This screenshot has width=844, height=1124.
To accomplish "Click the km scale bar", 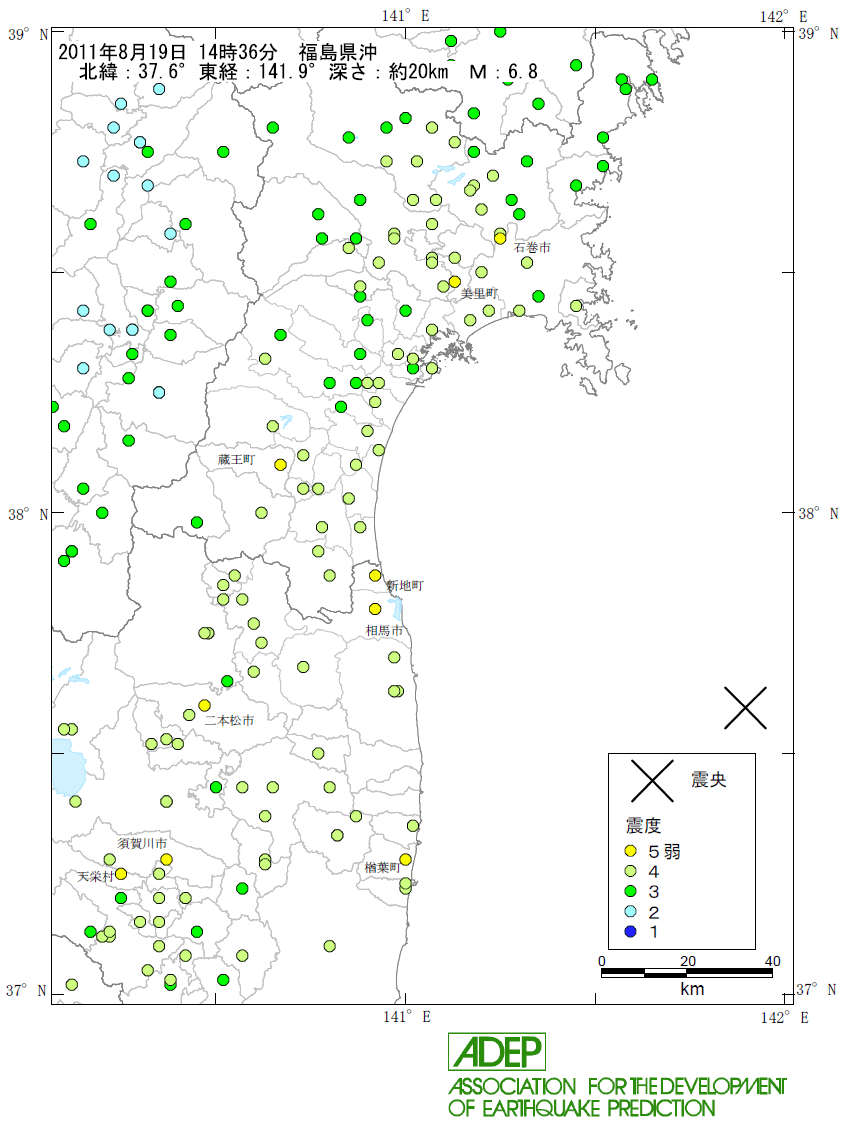I will pos(686,973).
